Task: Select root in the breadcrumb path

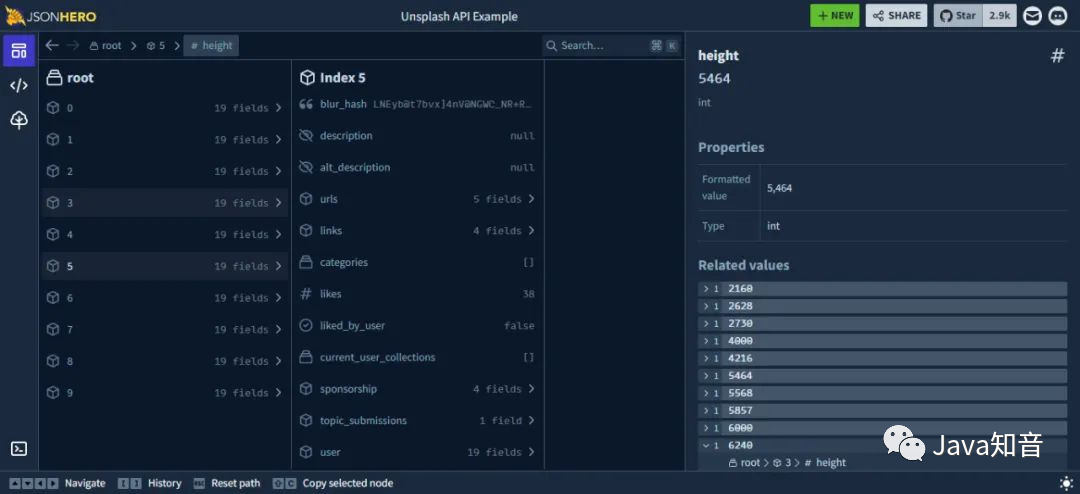Action: pos(105,45)
